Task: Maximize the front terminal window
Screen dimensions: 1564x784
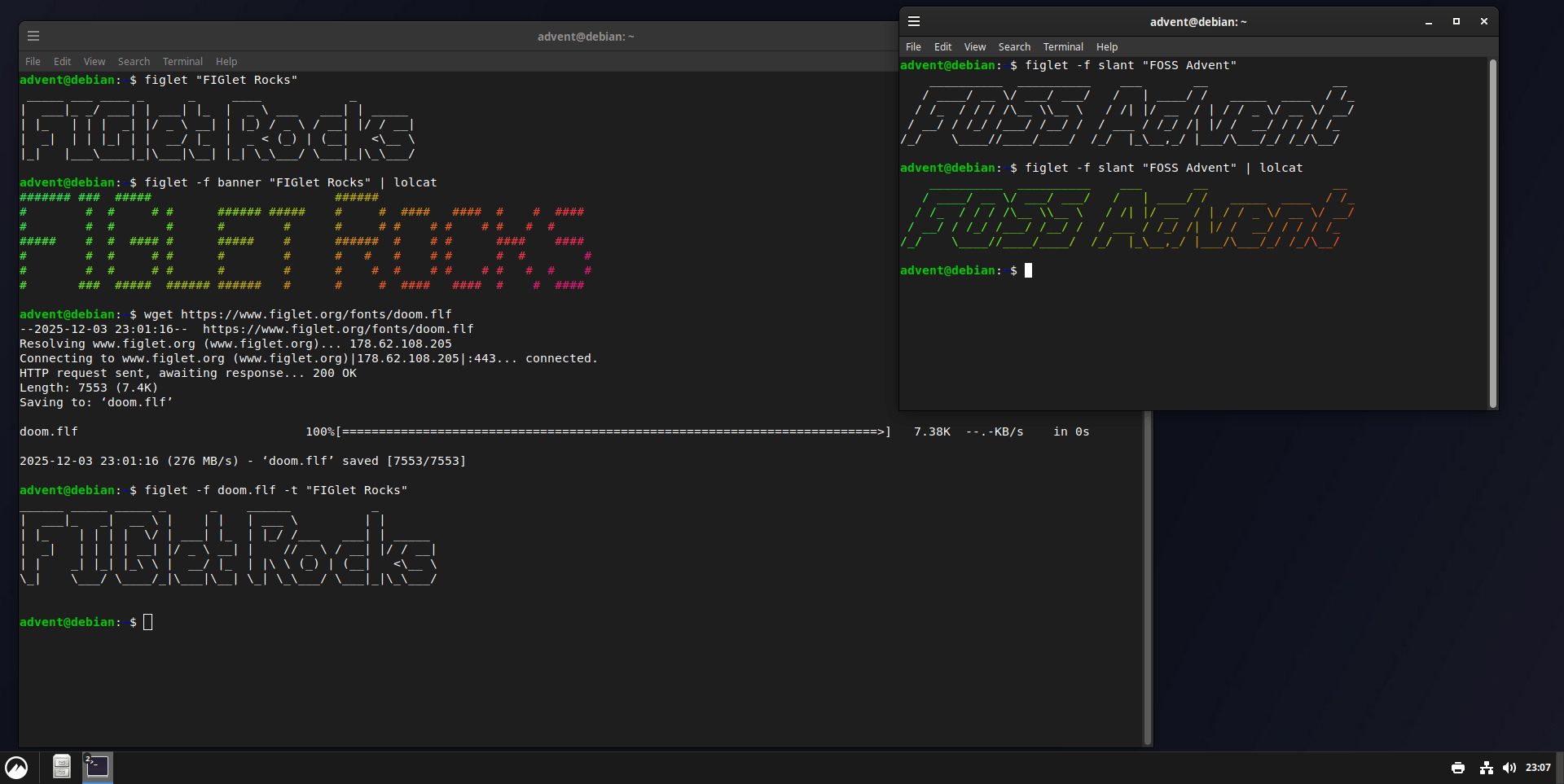Action: (1456, 22)
